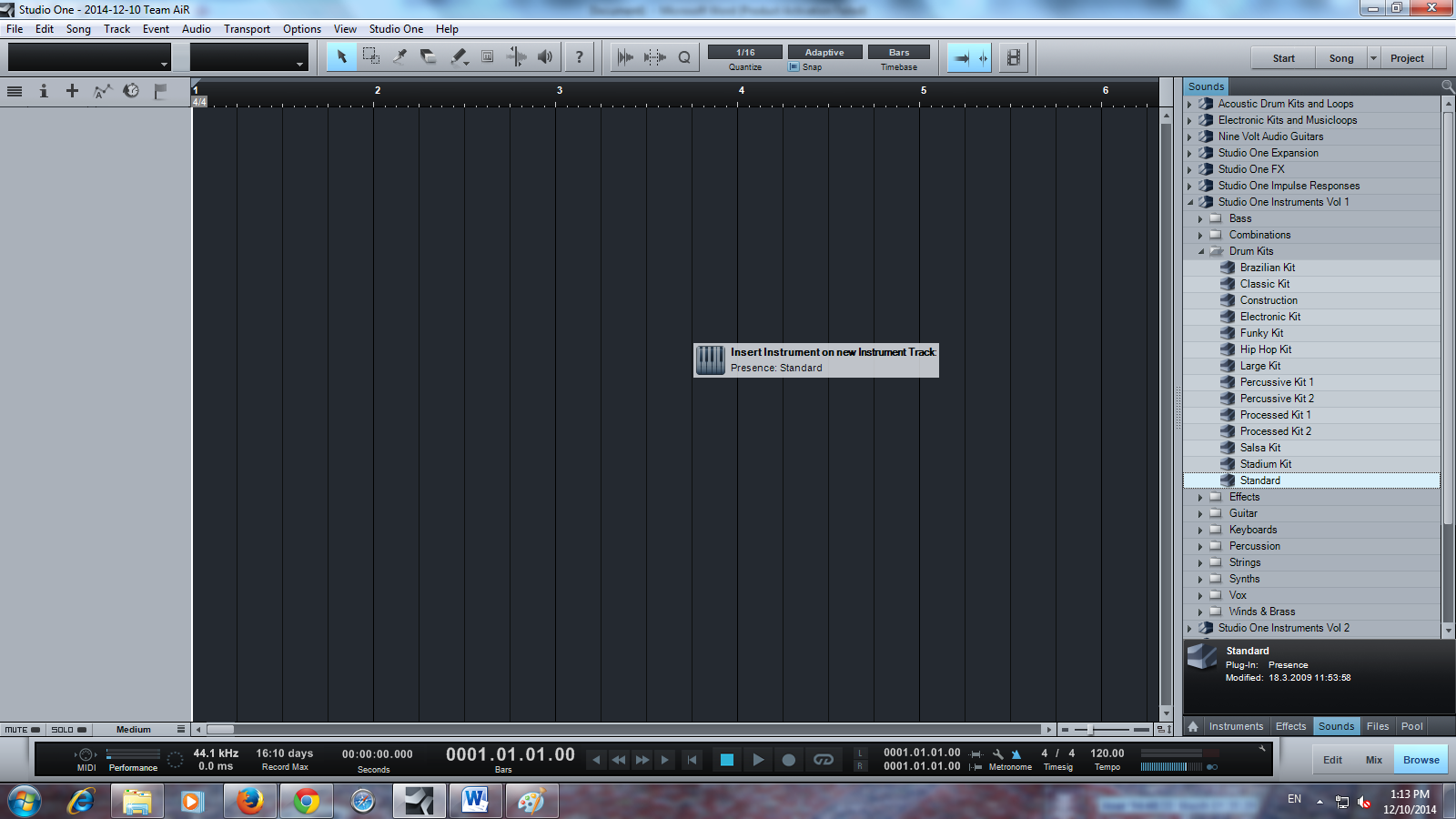This screenshot has height=819, width=1456.
Task: Click the Start page button
Action: (x=1283, y=58)
